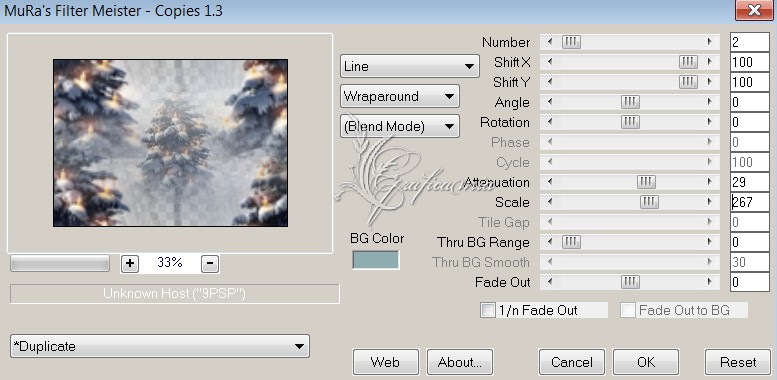This screenshot has width=777, height=380.
Task: Click right arrow of Number slider
Action: [710, 42]
